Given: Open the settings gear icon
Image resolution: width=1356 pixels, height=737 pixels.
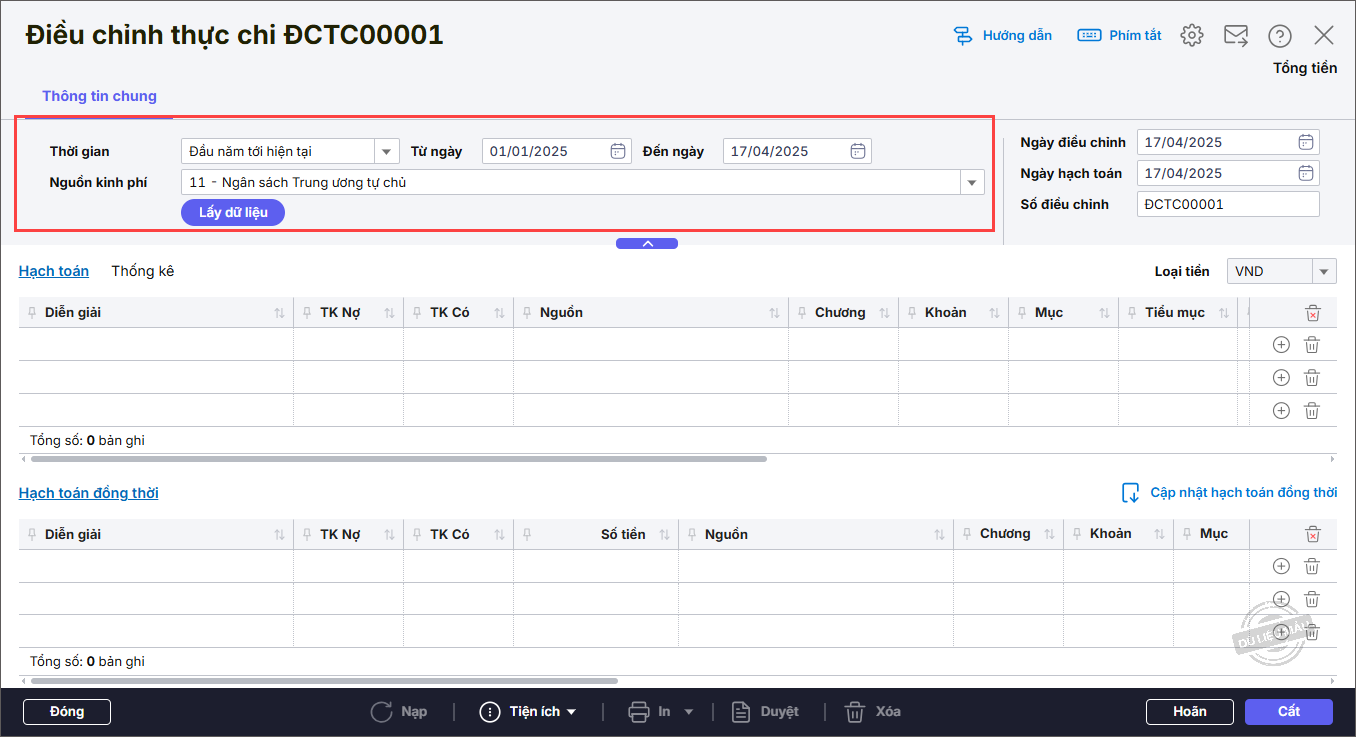Looking at the screenshot, I should coord(1191,36).
